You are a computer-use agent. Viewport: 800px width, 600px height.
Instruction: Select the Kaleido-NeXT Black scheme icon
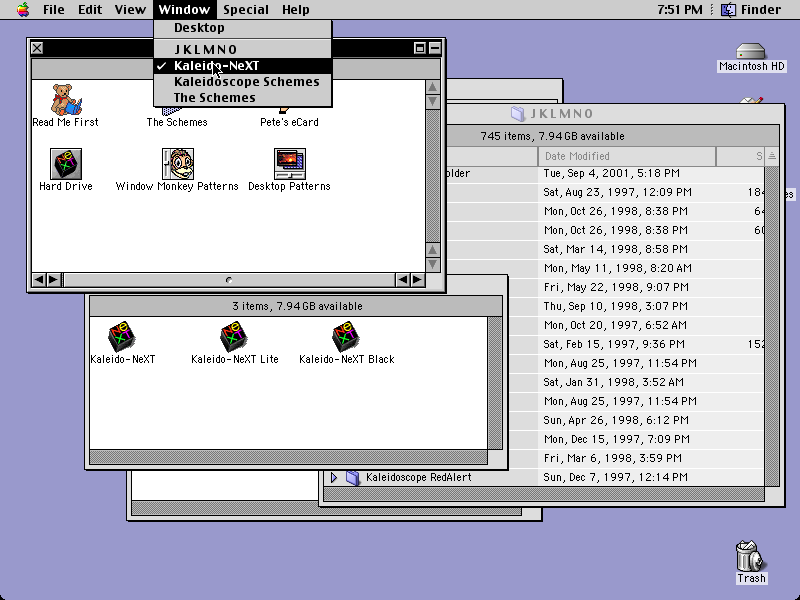[346, 336]
